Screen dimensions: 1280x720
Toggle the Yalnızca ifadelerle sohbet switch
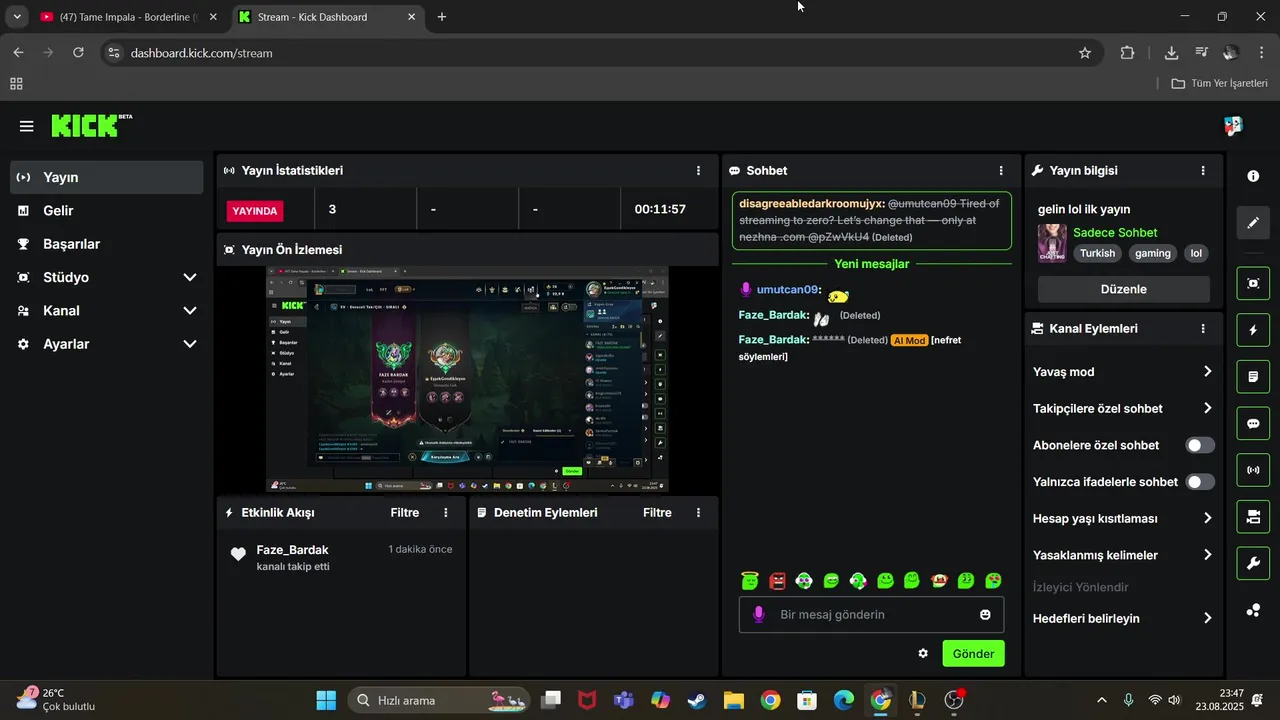pos(1200,482)
